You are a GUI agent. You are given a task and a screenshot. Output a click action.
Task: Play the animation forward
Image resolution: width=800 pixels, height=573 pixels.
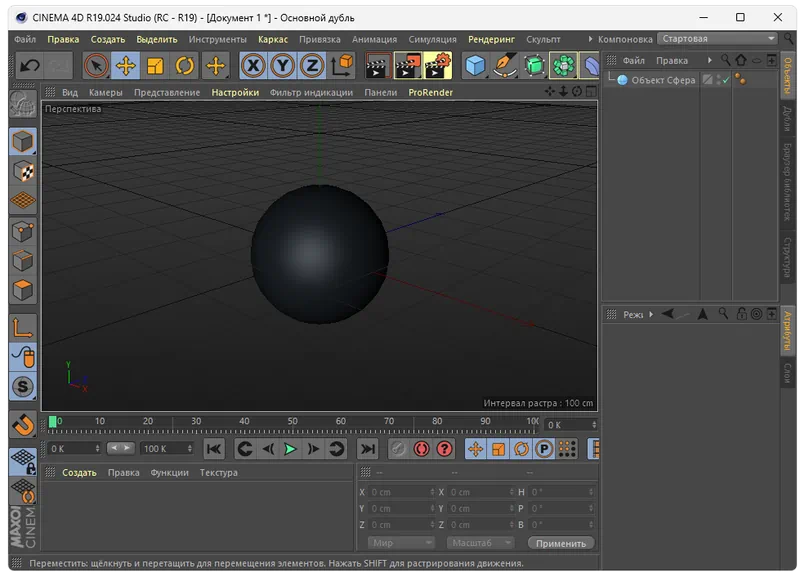(x=290, y=449)
